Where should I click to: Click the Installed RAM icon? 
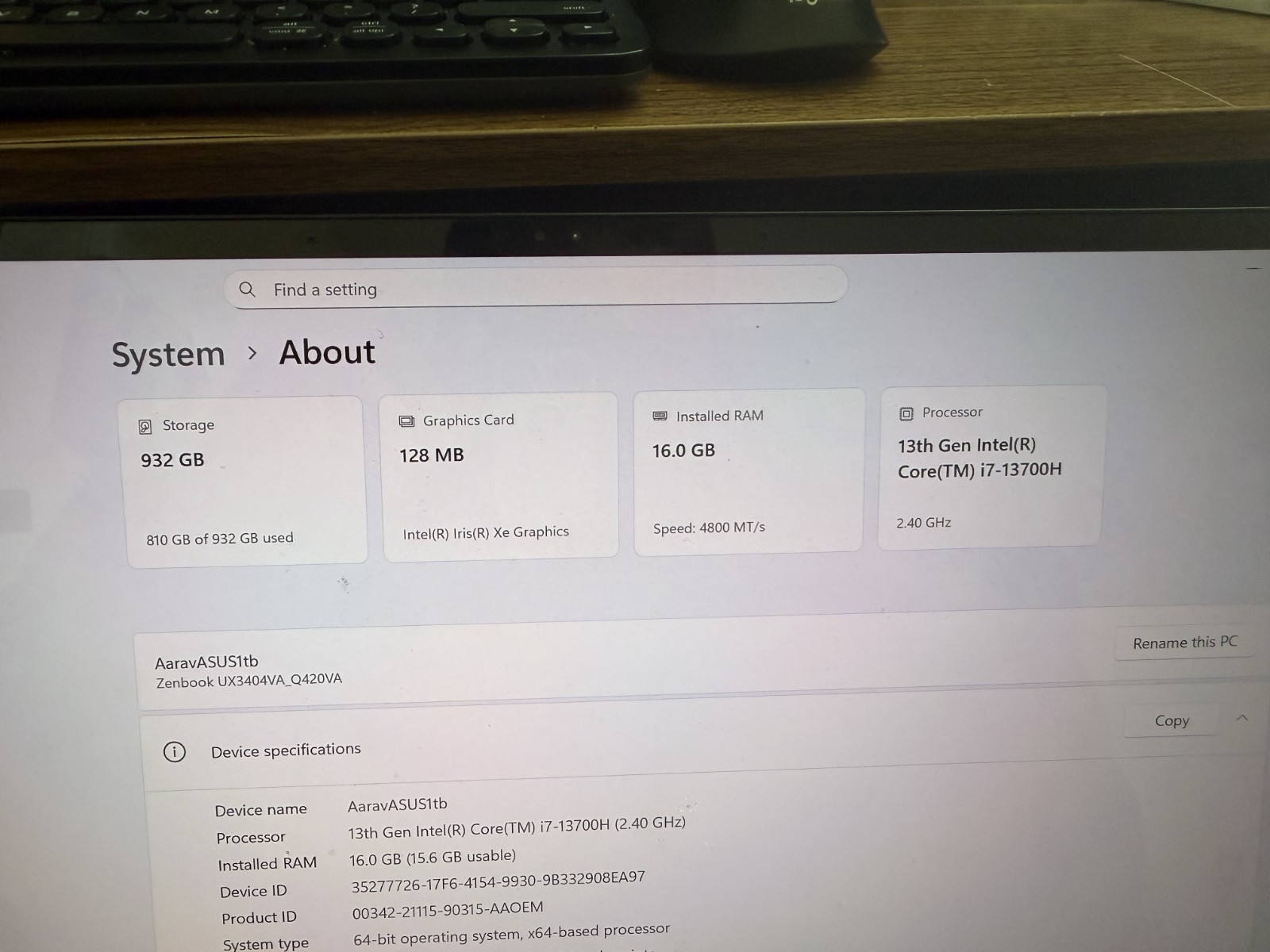tap(660, 416)
